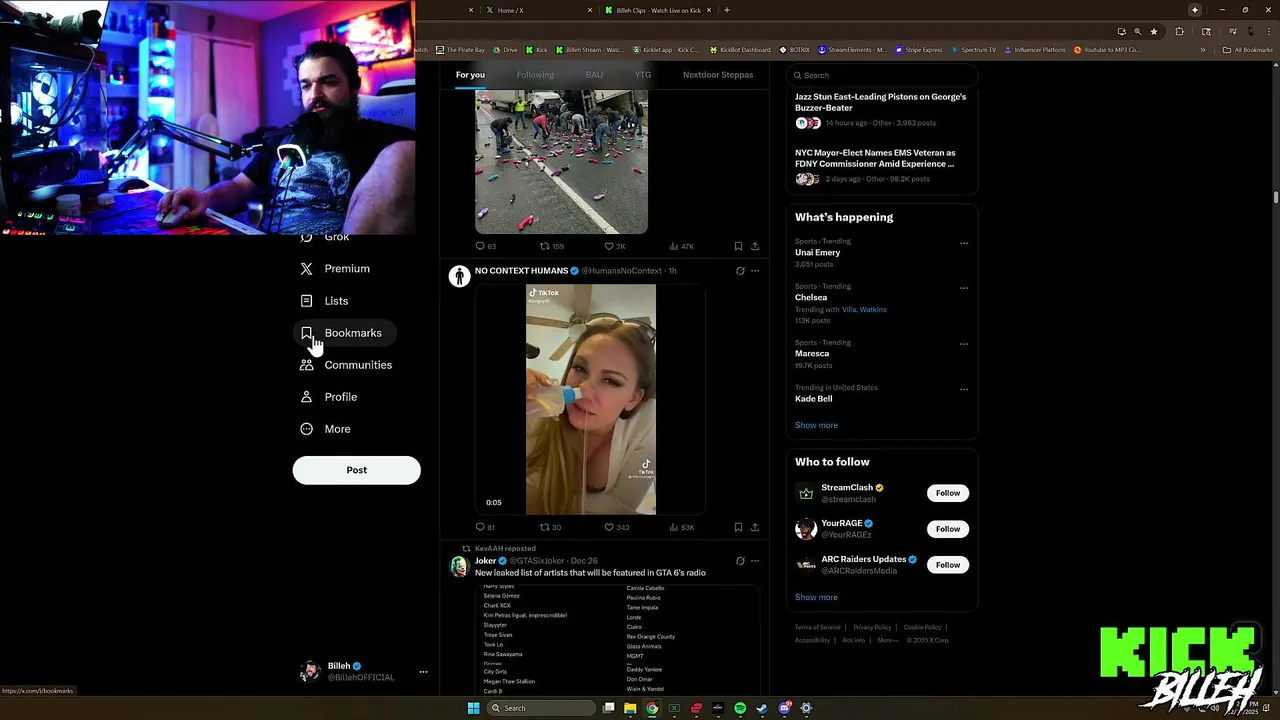The height and width of the screenshot is (720, 1280).
Task: Open Bookmarks in the X sidebar
Action: click(x=344, y=333)
